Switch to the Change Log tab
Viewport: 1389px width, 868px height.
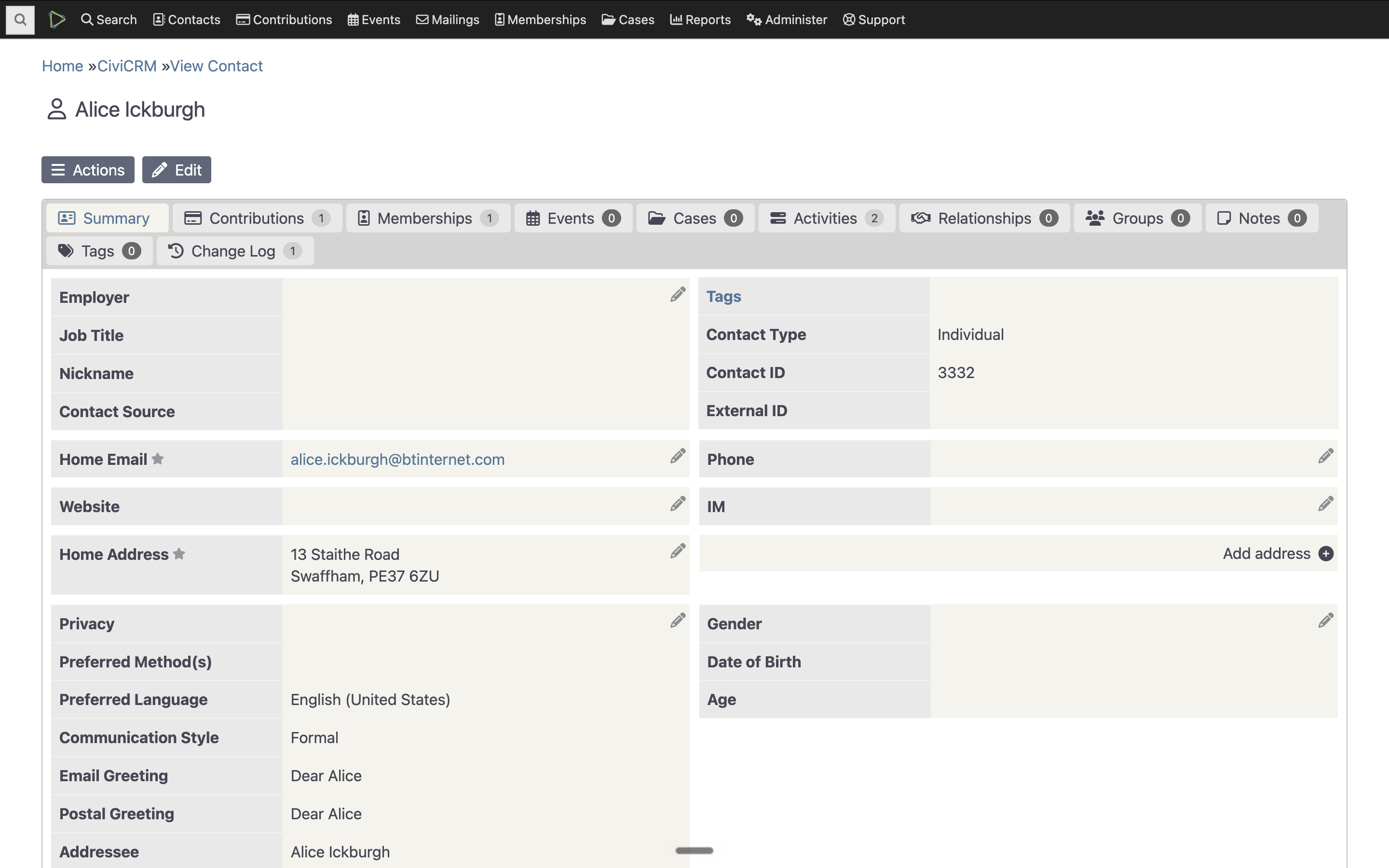(x=235, y=251)
